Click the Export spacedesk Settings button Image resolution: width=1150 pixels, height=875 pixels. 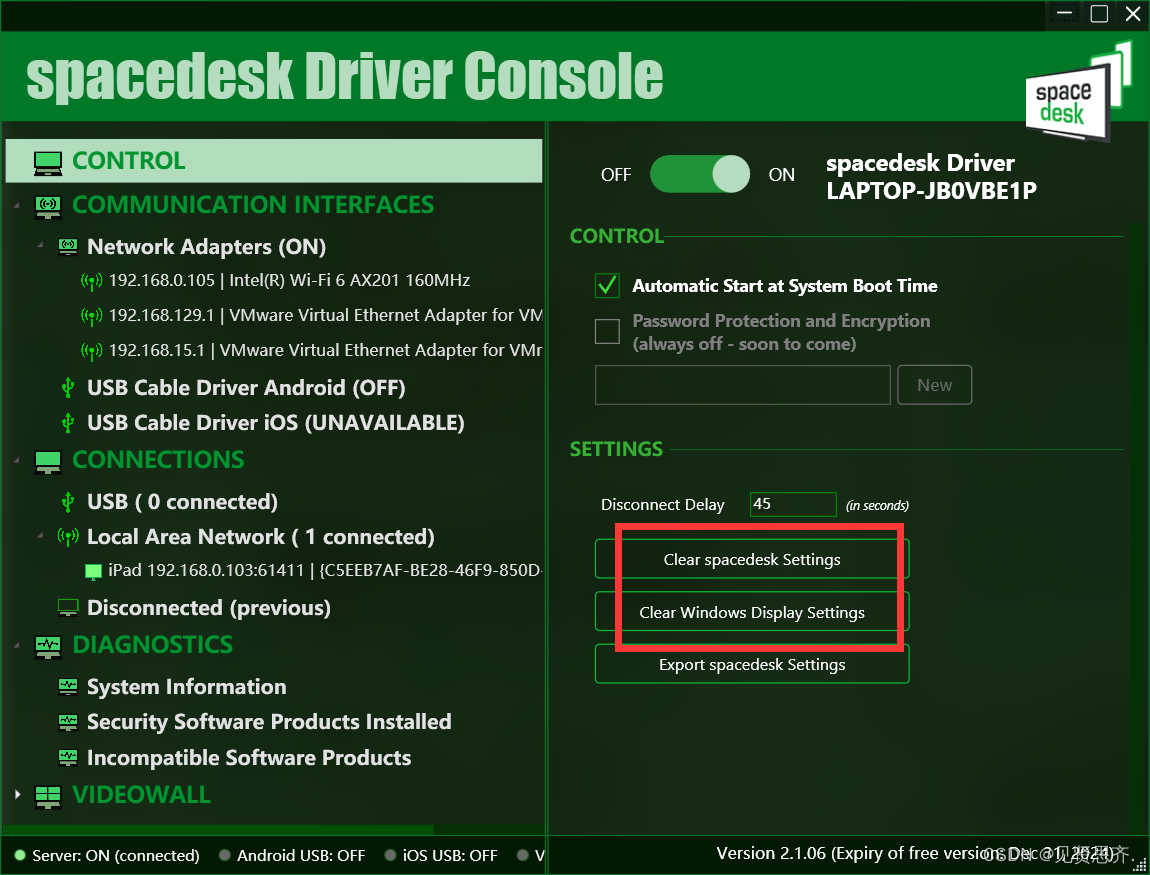pyautogui.click(x=752, y=665)
